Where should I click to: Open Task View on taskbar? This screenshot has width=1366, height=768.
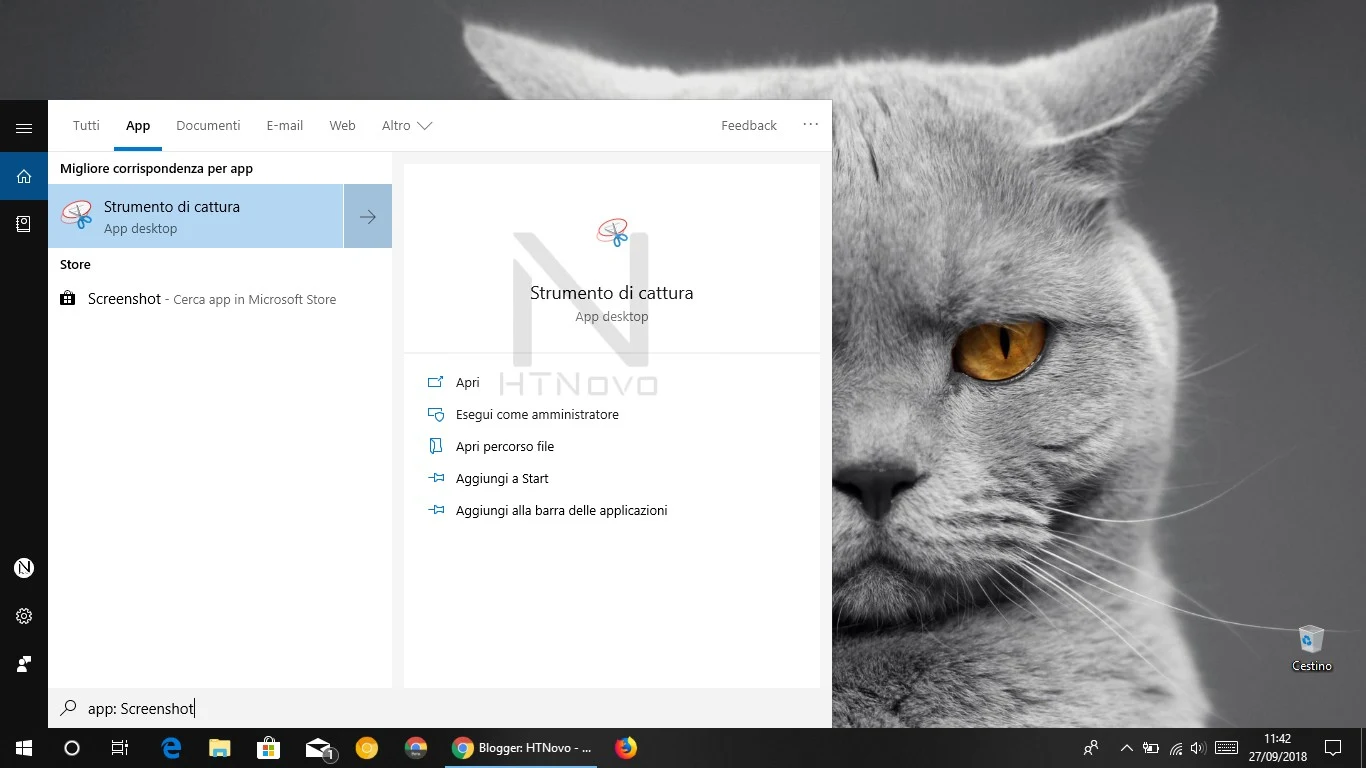pos(120,748)
